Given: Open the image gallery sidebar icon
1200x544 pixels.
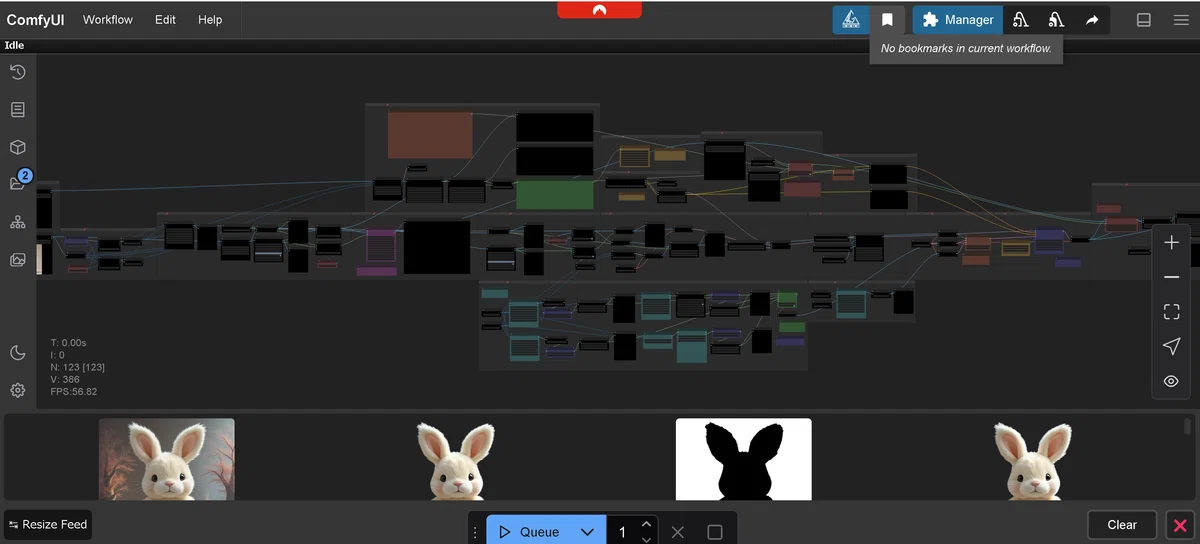Looking at the screenshot, I should pyautogui.click(x=18, y=260).
